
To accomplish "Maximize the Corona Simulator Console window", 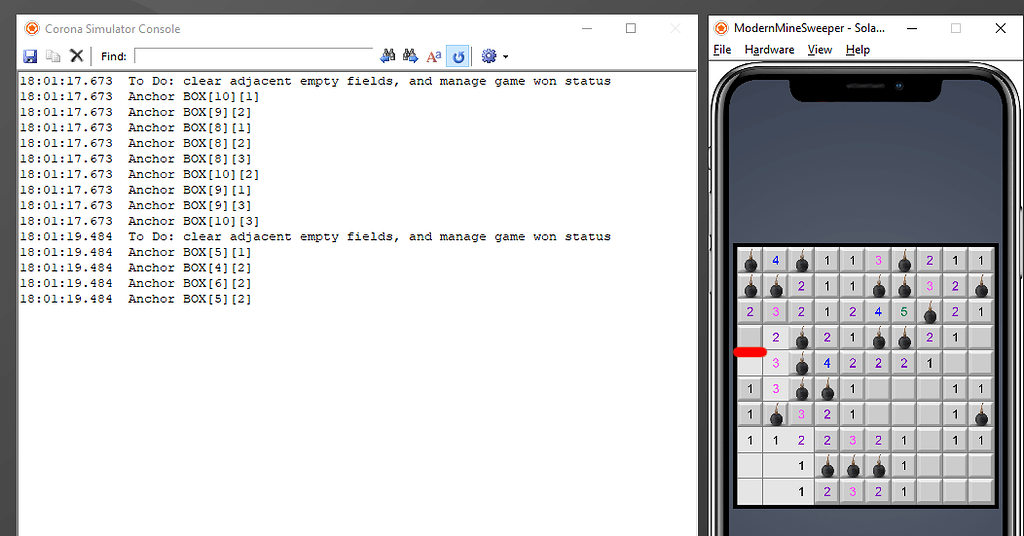I will tap(631, 28).
